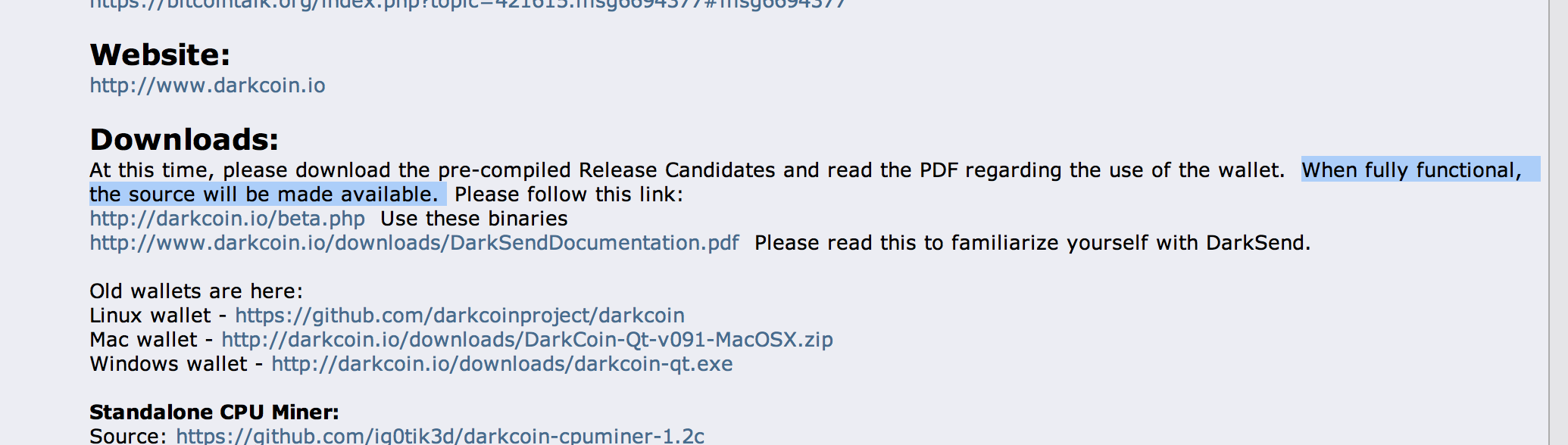Click the "Mac wallet" label text
Image resolution: width=1568 pixels, height=445 pixels.
(143, 340)
